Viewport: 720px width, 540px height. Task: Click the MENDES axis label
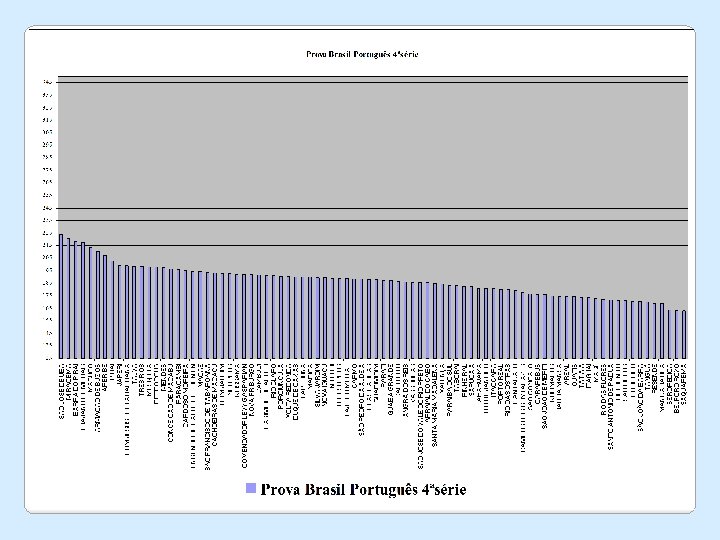pyautogui.click(x=164, y=376)
